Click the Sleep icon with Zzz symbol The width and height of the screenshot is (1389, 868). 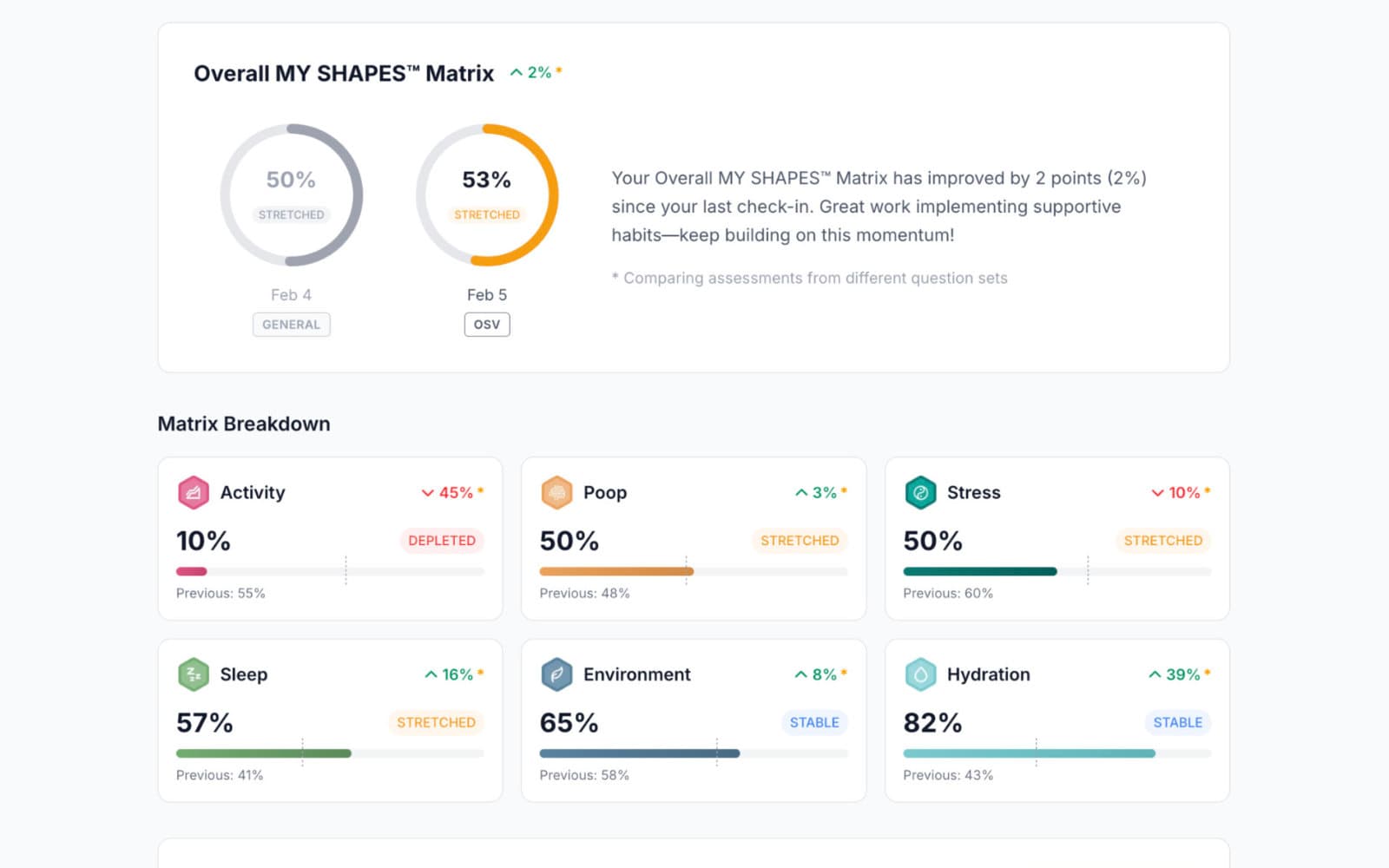[x=193, y=674]
